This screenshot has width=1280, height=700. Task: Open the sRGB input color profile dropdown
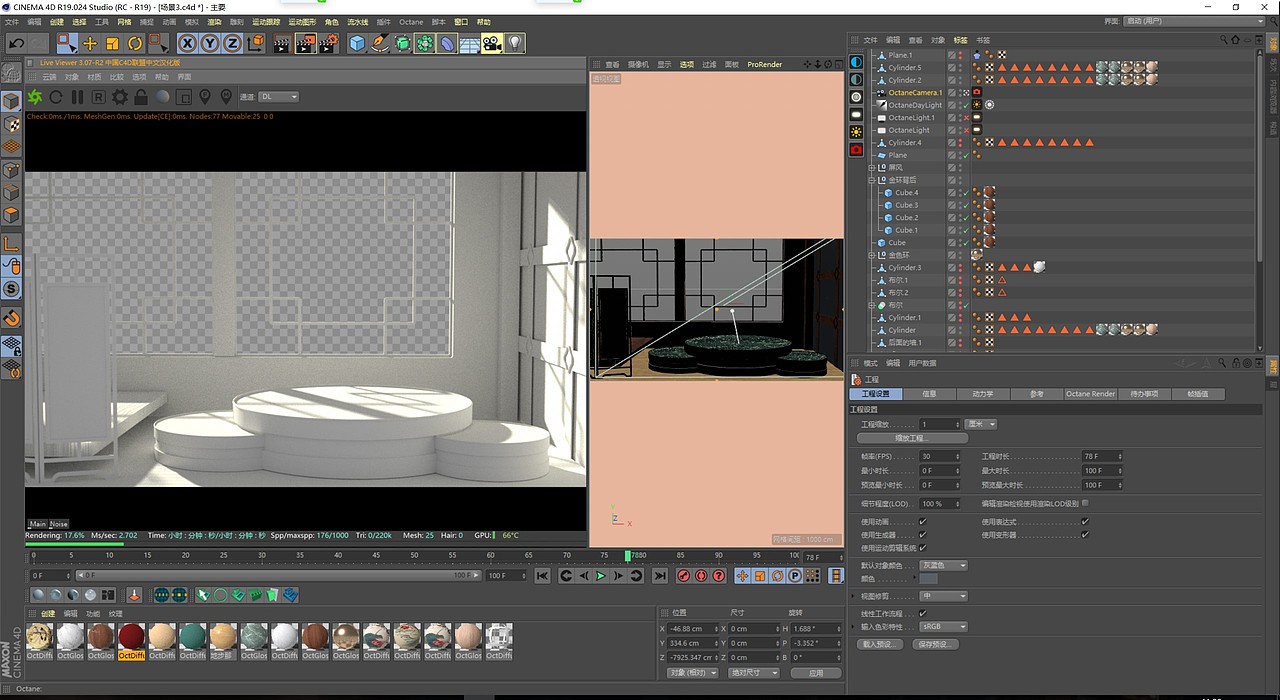(x=944, y=627)
